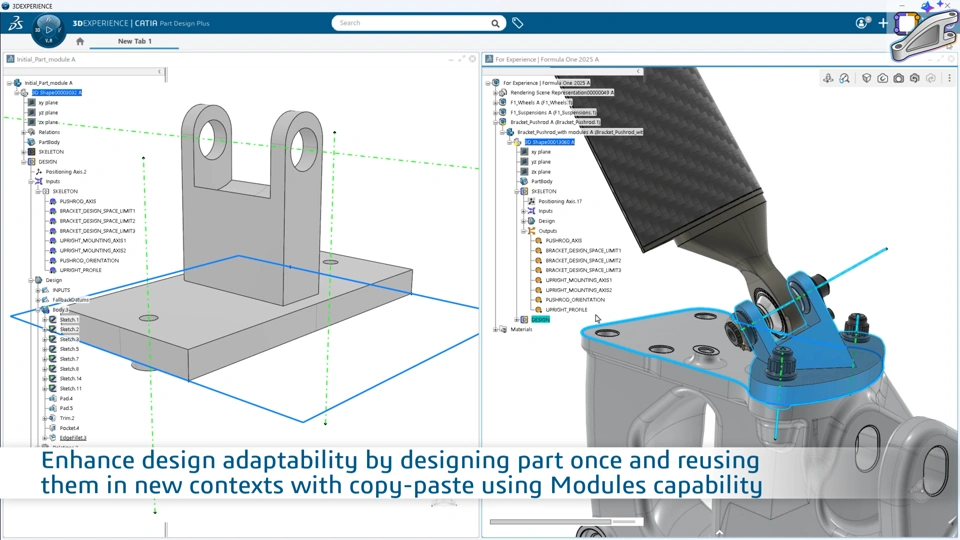This screenshot has height=540, width=960.
Task: Click Outputs icon in right tree
Action: 531,231
